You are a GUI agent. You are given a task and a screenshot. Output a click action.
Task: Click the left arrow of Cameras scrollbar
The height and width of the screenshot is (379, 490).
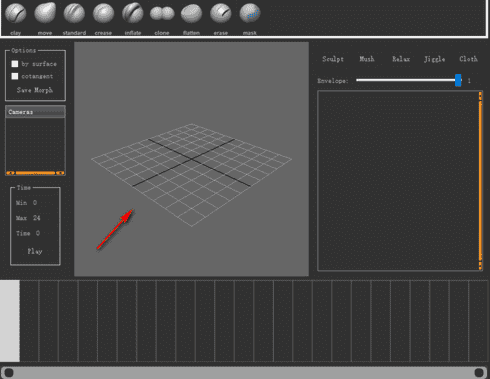pyautogui.click(x=10, y=173)
